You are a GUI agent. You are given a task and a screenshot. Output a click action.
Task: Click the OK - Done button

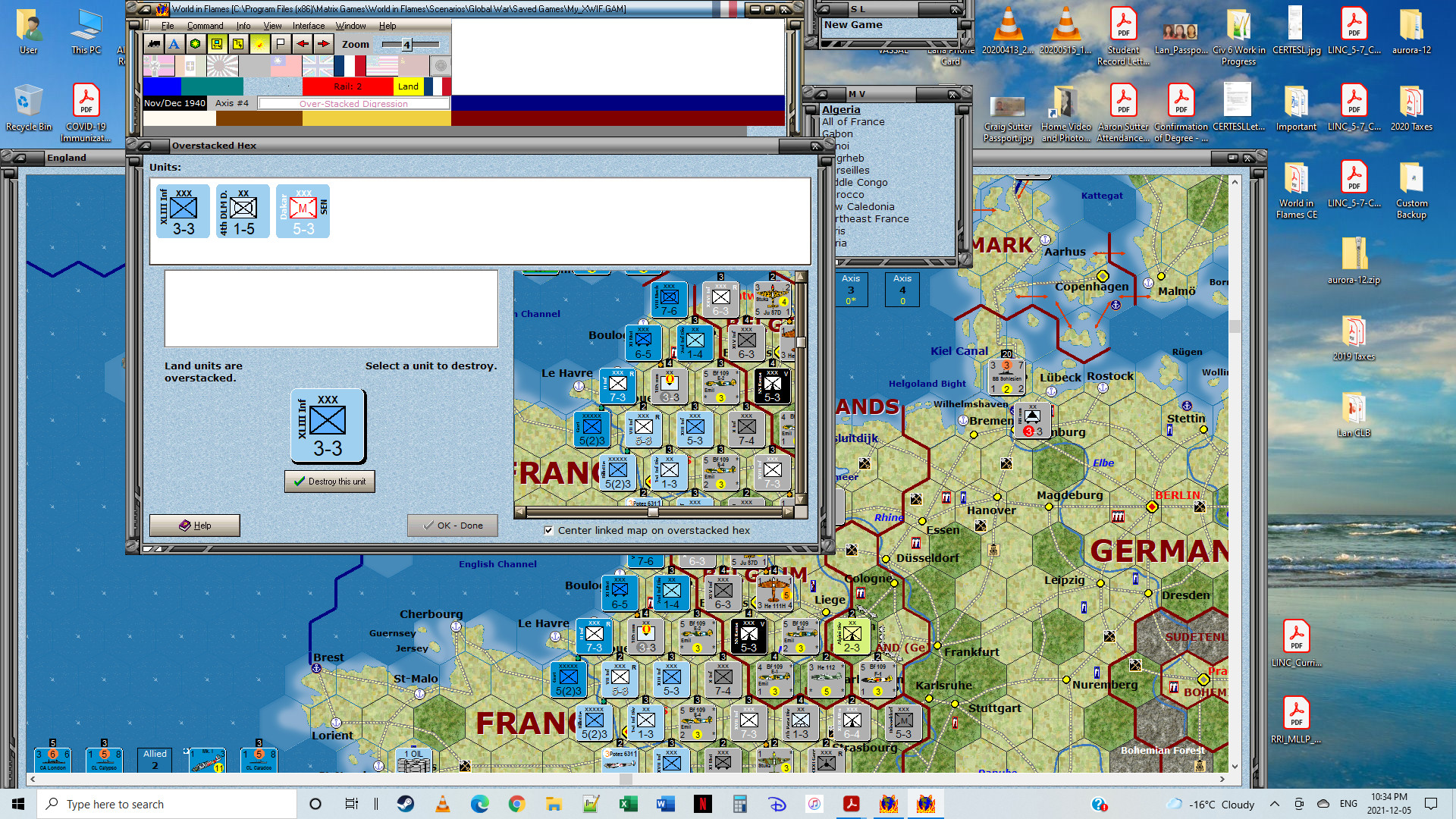tap(453, 526)
